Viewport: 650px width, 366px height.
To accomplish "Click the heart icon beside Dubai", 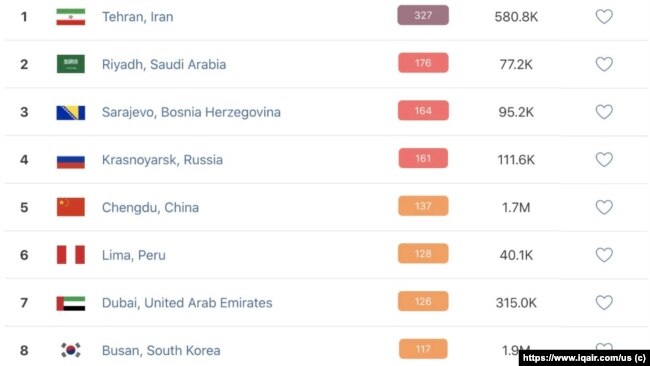I will (x=604, y=303).
